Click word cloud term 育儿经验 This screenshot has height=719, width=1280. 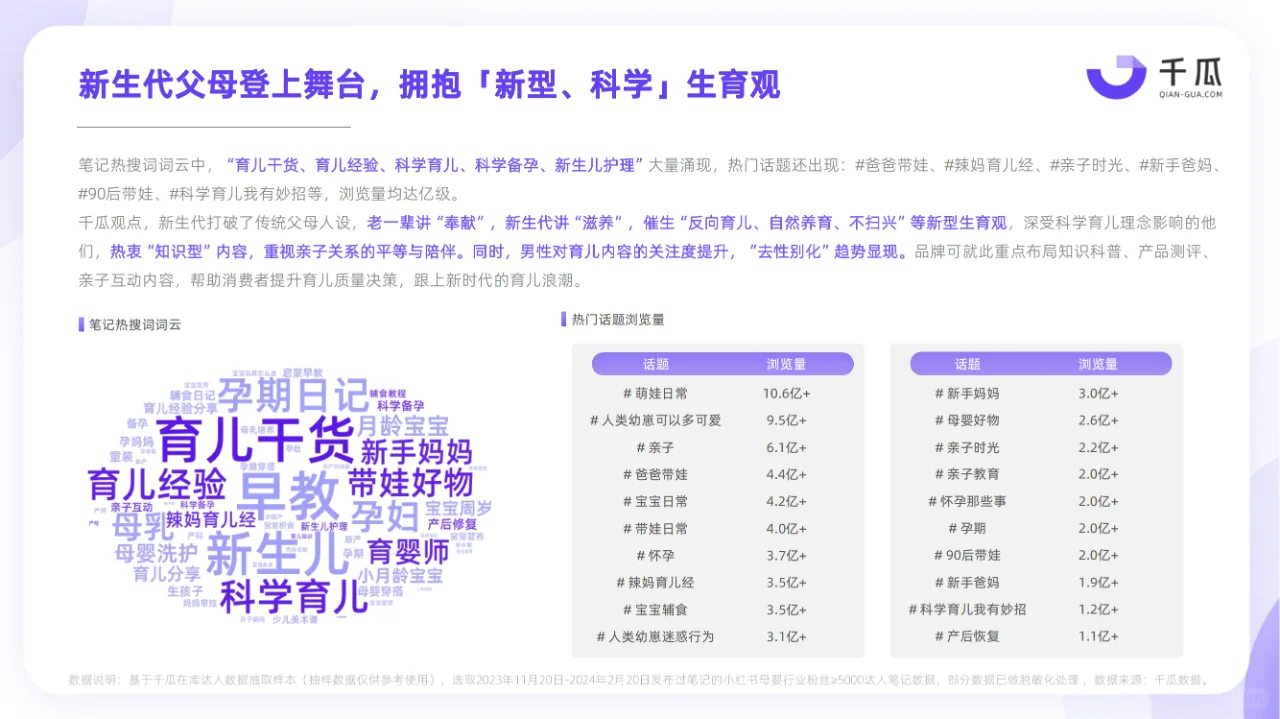coord(157,484)
